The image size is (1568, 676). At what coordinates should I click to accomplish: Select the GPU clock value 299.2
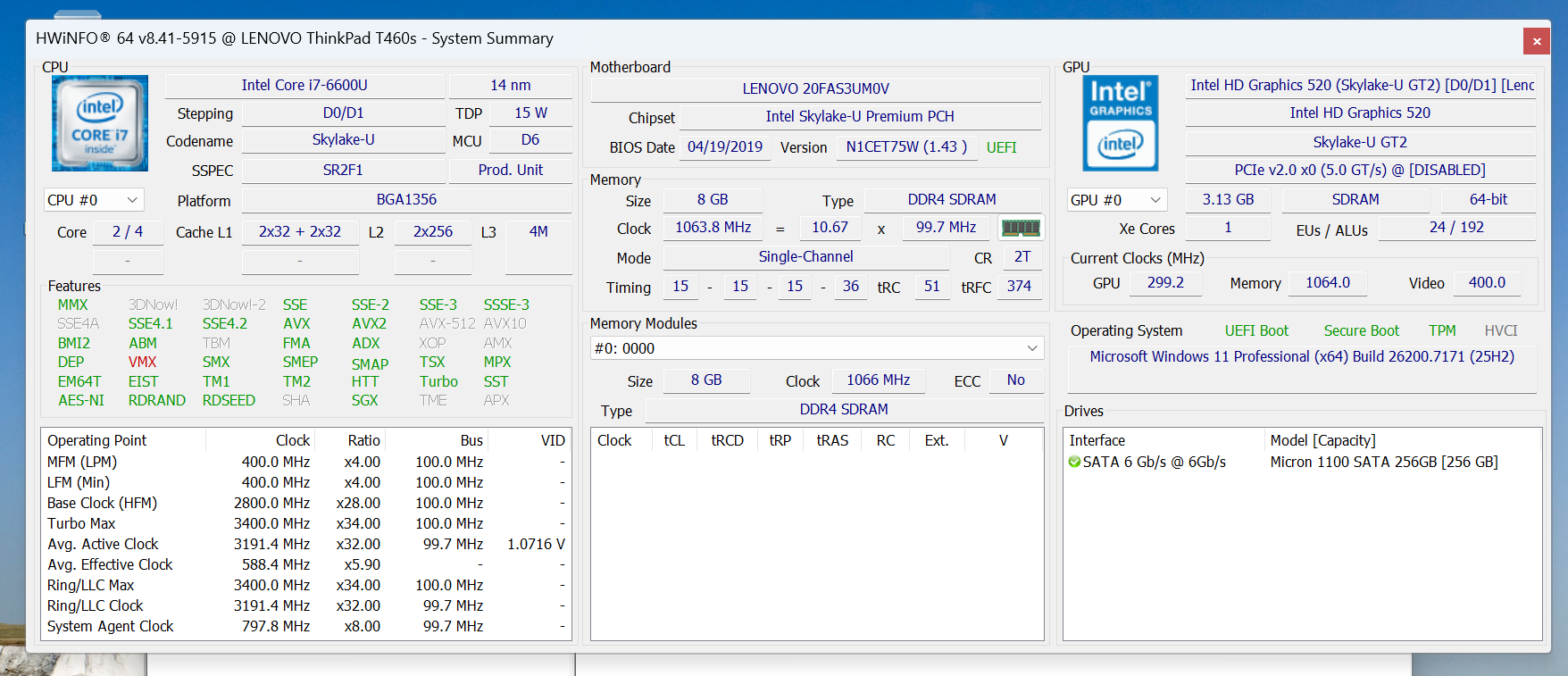tap(1165, 283)
